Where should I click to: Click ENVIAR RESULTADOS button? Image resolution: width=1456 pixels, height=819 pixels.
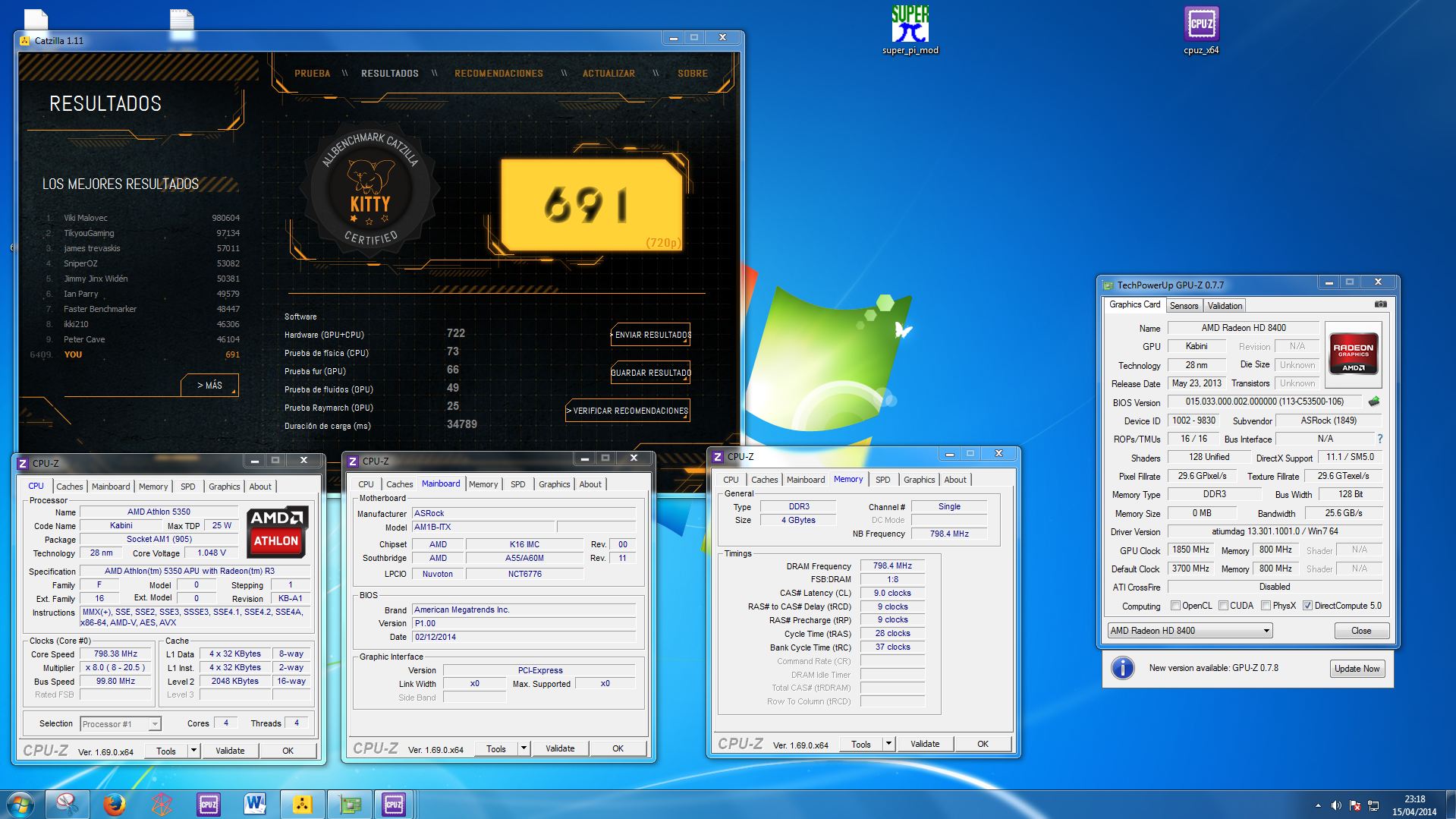click(x=651, y=335)
